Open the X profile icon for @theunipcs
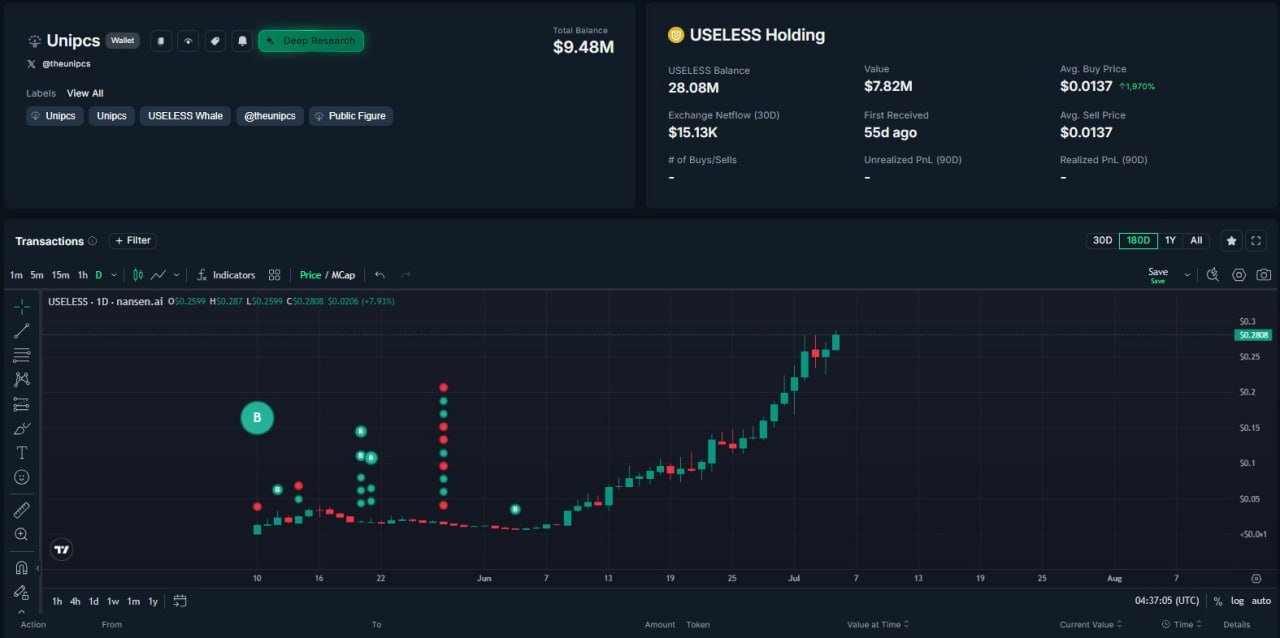Viewport: 1280px width, 638px height. pyautogui.click(x=31, y=64)
